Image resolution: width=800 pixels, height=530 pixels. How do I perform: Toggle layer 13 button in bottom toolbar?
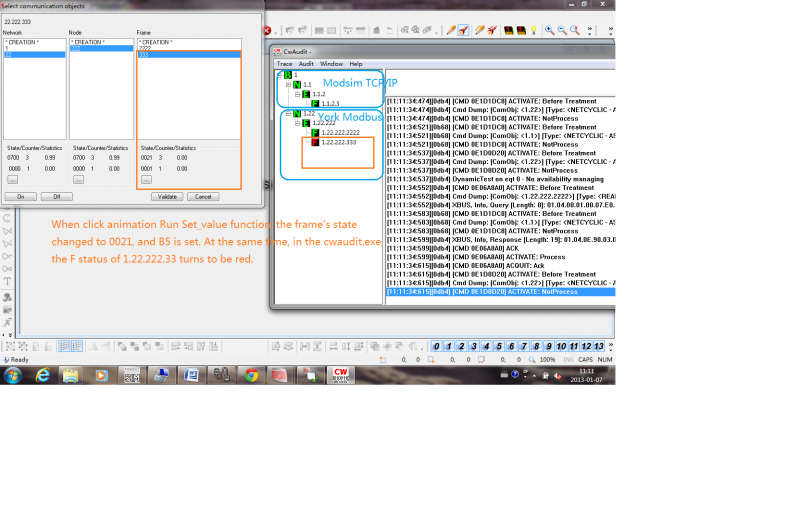coord(599,346)
